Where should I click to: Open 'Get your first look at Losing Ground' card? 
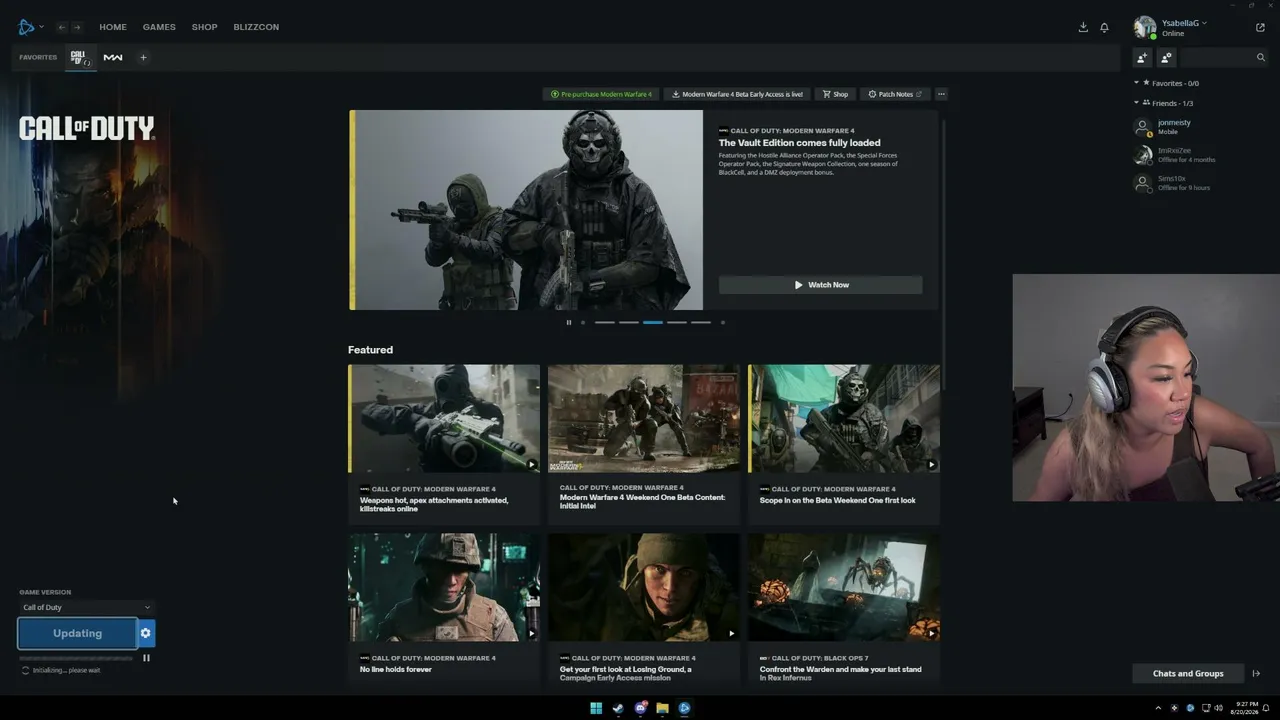coord(644,608)
